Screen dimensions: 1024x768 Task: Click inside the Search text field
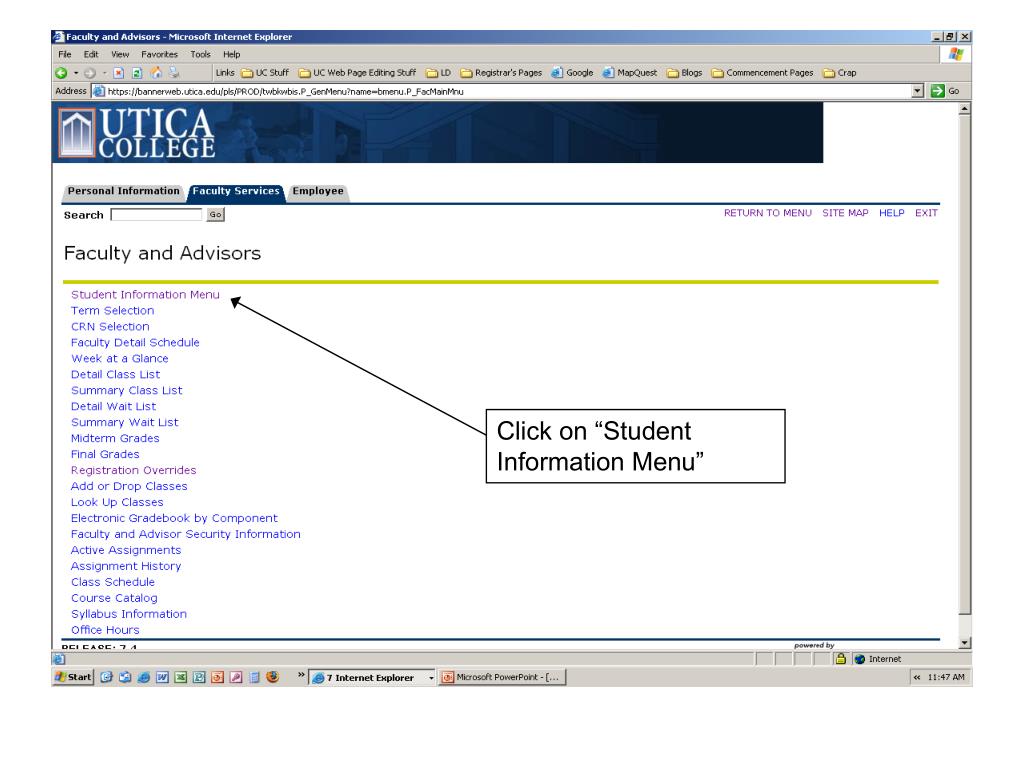pyautogui.click(x=156, y=215)
